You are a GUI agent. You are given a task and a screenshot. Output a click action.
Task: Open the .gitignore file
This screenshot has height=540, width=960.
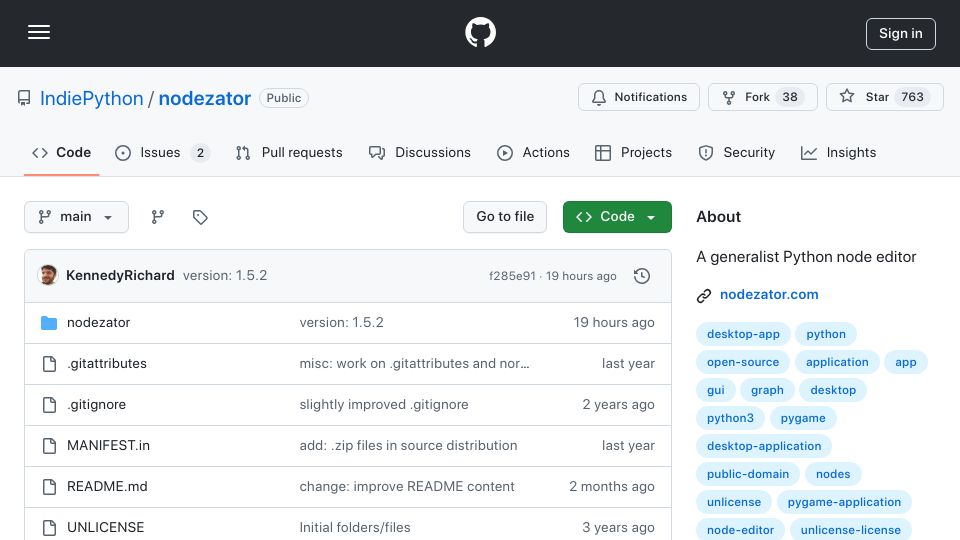[x=96, y=405]
